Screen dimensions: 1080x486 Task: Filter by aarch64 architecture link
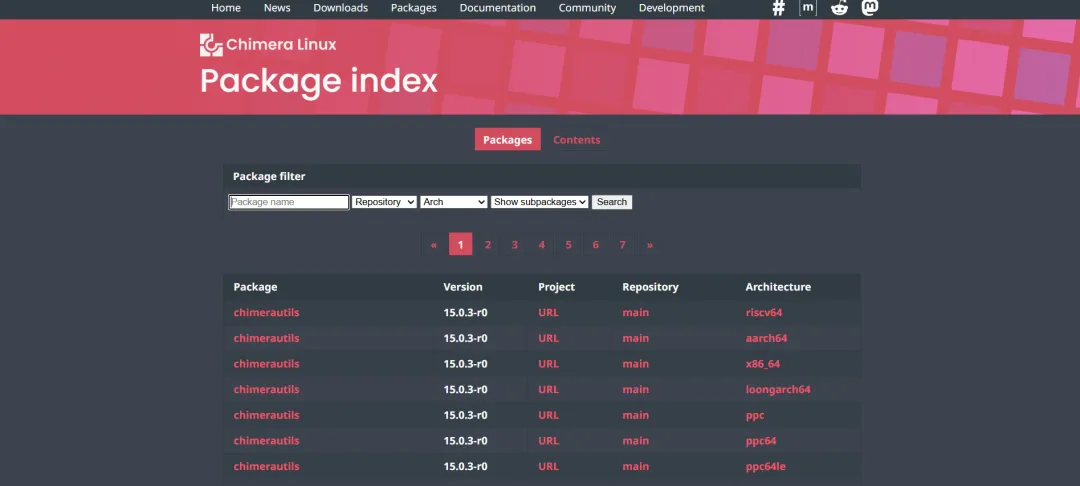click(x=767, y=338)
